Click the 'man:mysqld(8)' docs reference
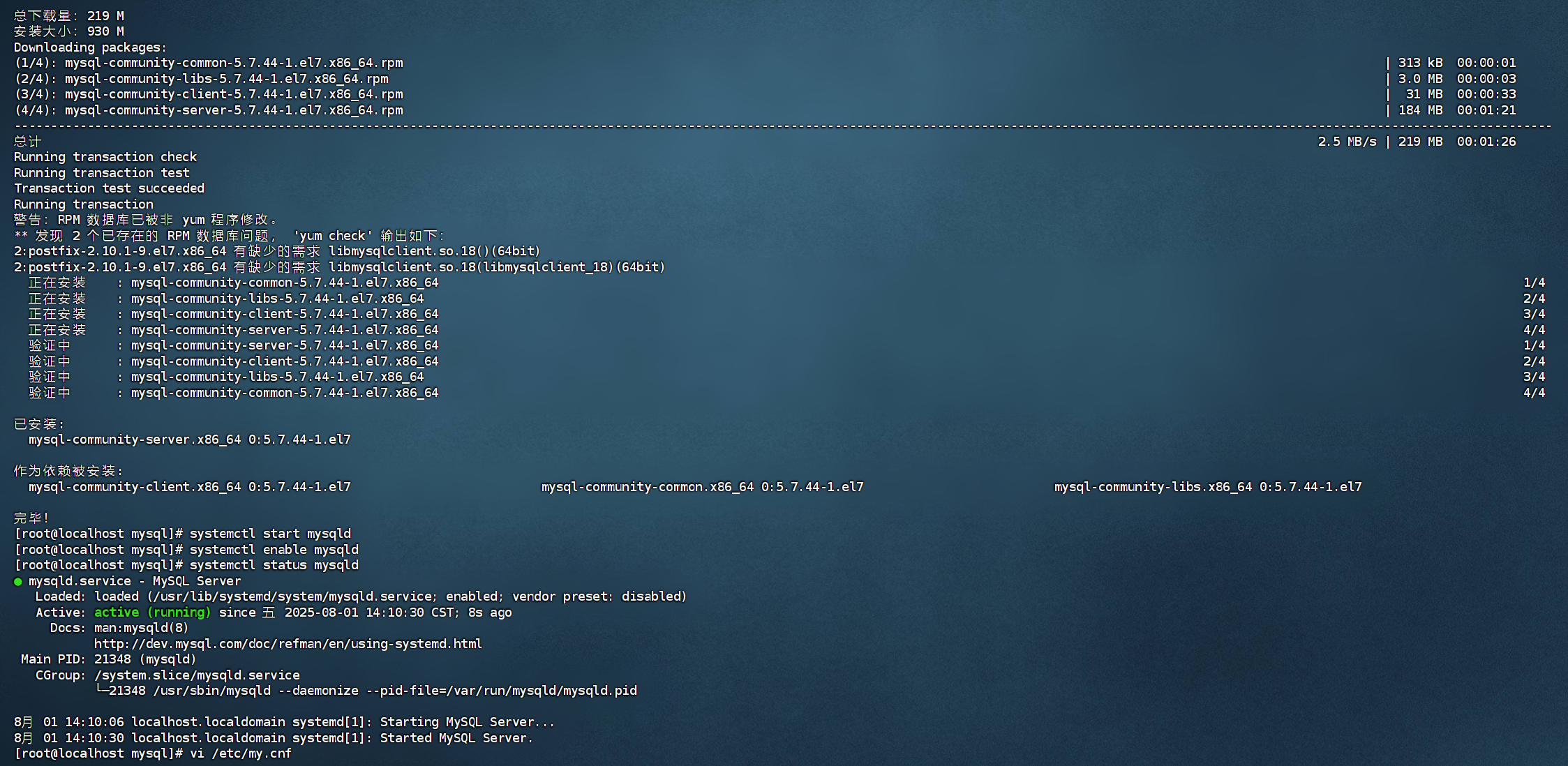Image resolution: width=1568 pixels, height=766 pixels. pyautogui.click(x=142, y=628)
